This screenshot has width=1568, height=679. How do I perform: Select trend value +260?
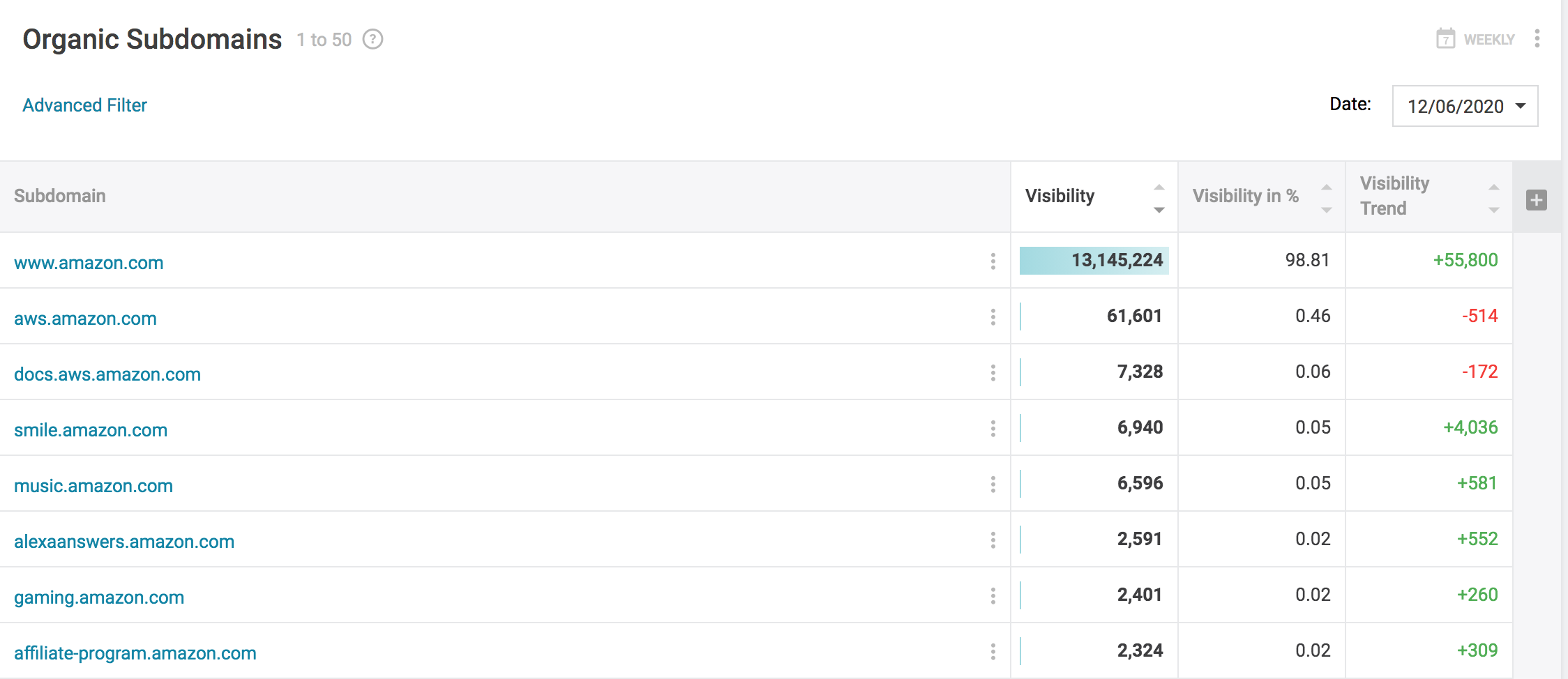pos(1477,595)
